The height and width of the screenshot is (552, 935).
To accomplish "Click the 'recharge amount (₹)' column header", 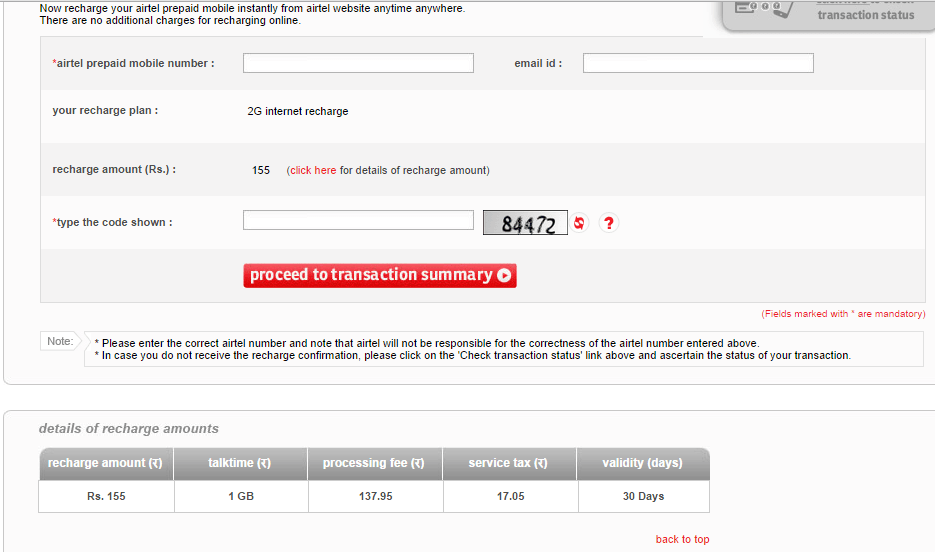I will 106,463.
